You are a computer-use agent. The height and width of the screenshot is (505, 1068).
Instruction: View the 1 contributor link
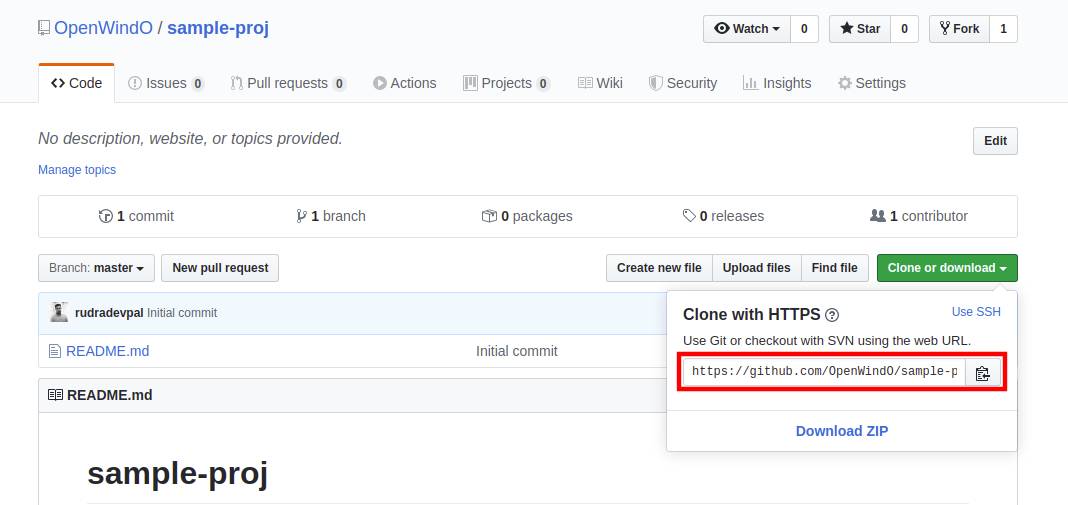click(919, 216)
